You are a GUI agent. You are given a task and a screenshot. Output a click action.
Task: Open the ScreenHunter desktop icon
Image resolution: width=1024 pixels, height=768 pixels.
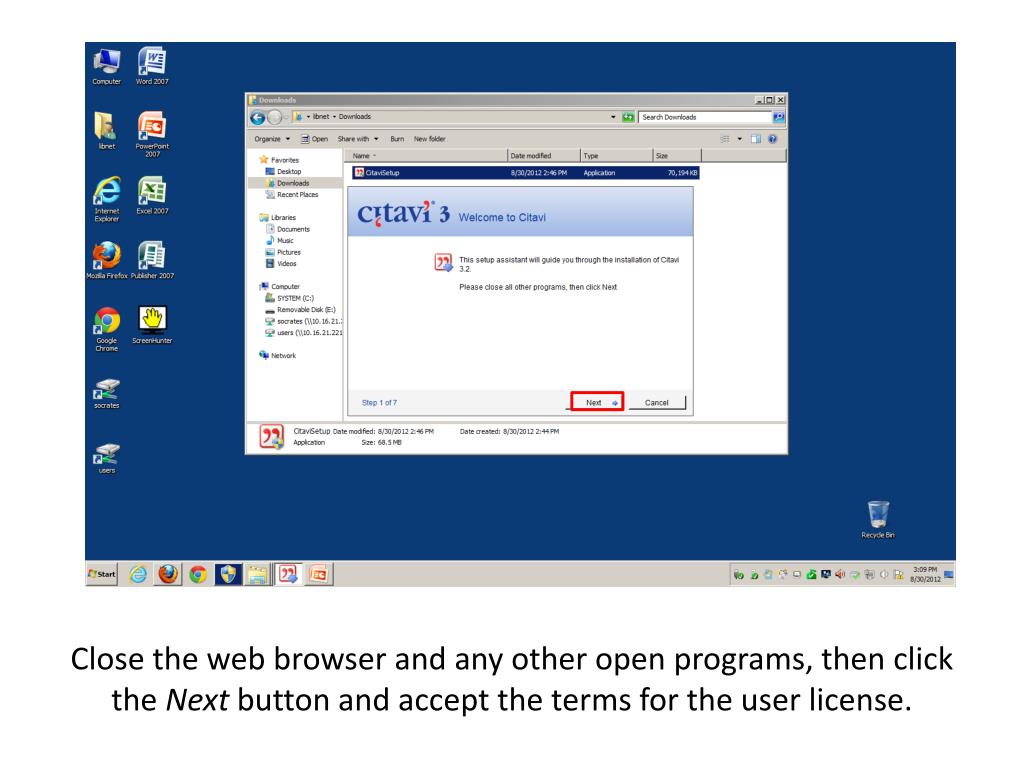152,325
